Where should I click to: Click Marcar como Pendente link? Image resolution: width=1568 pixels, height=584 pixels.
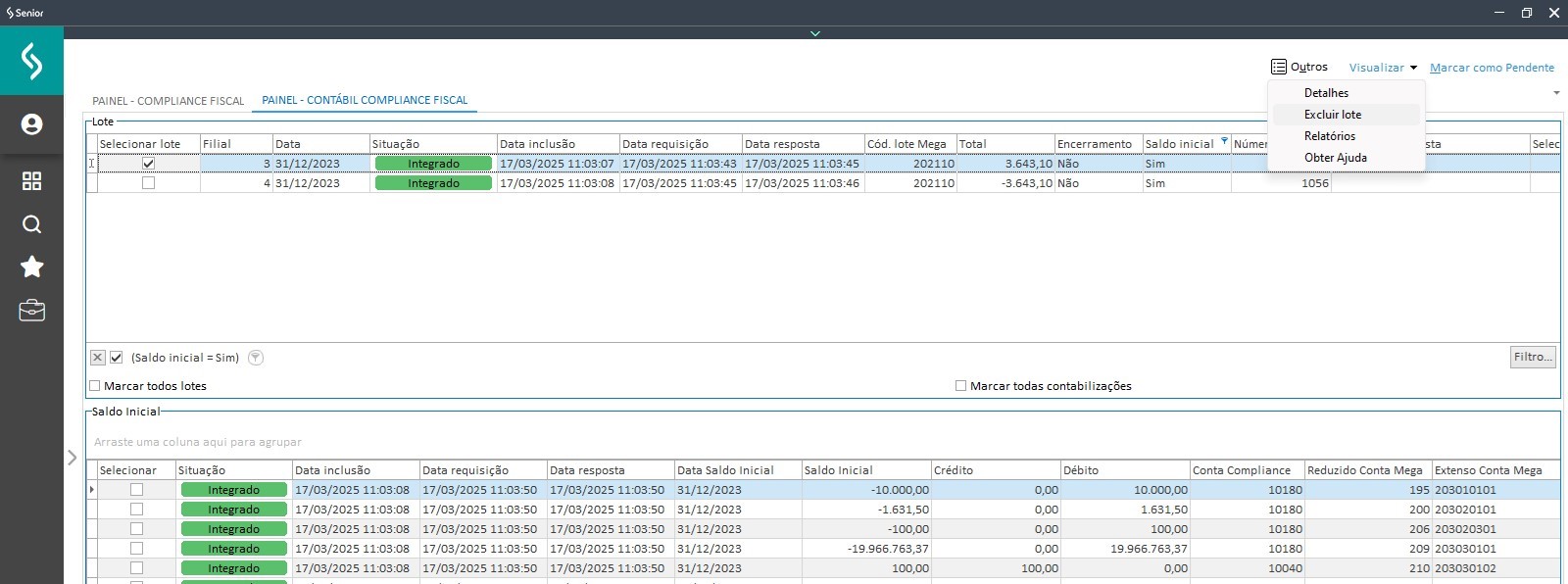1492,68
